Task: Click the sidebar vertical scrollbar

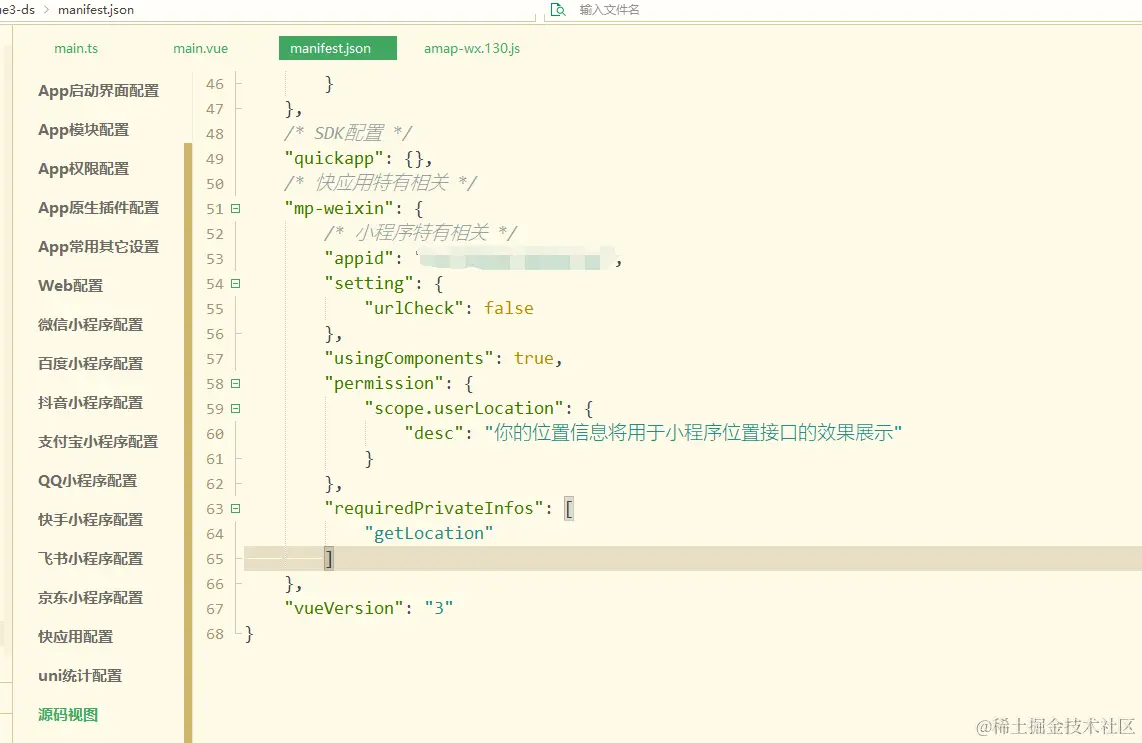Action: (x=188, y=443)
